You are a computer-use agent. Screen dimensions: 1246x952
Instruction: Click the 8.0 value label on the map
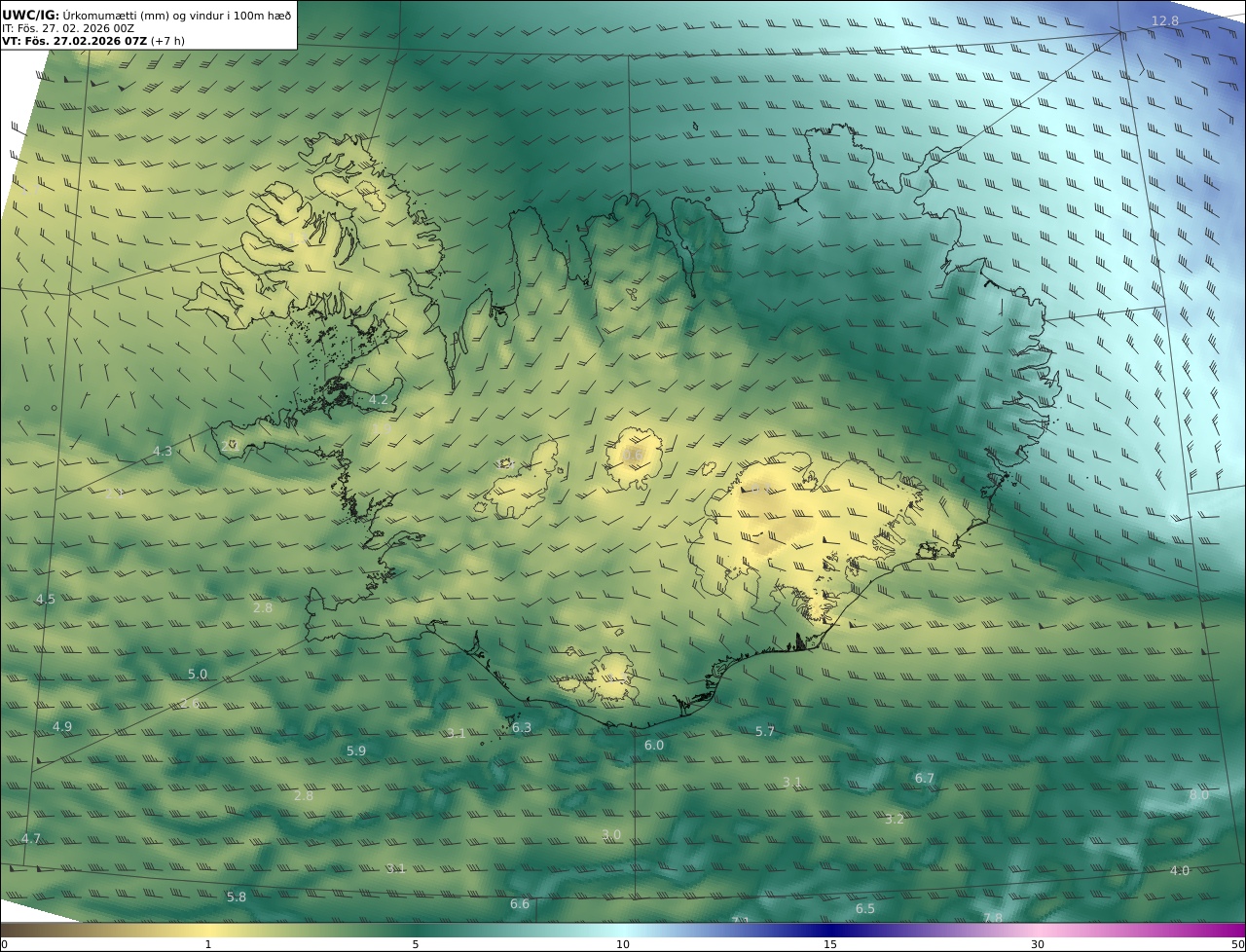1199,794
